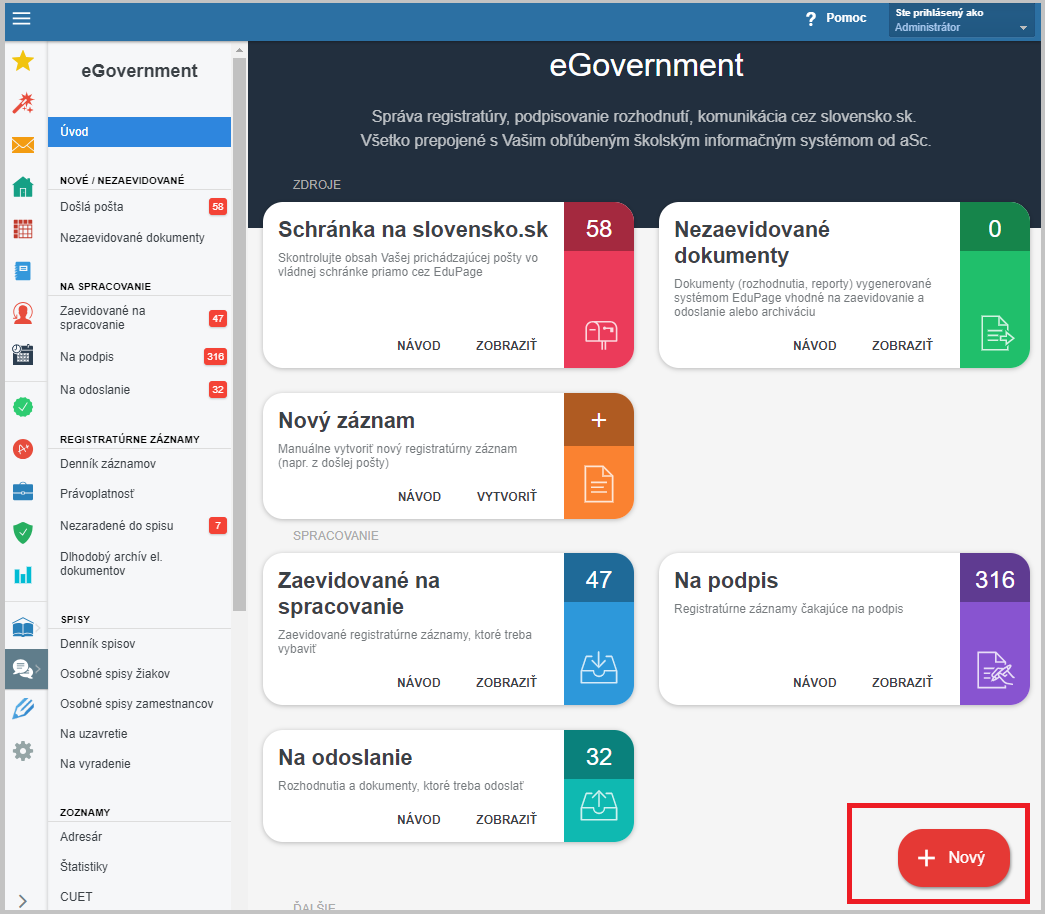
Task: Click the green shield checkmark icon
Action: [23, 533]
